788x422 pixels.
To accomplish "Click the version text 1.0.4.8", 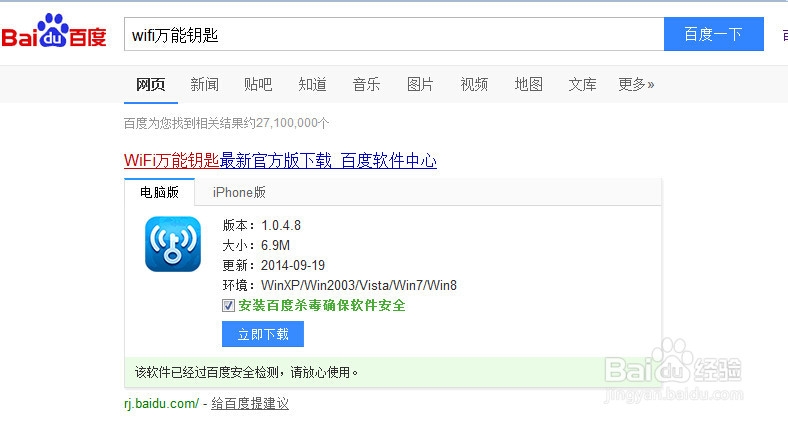I will point(281,225).
